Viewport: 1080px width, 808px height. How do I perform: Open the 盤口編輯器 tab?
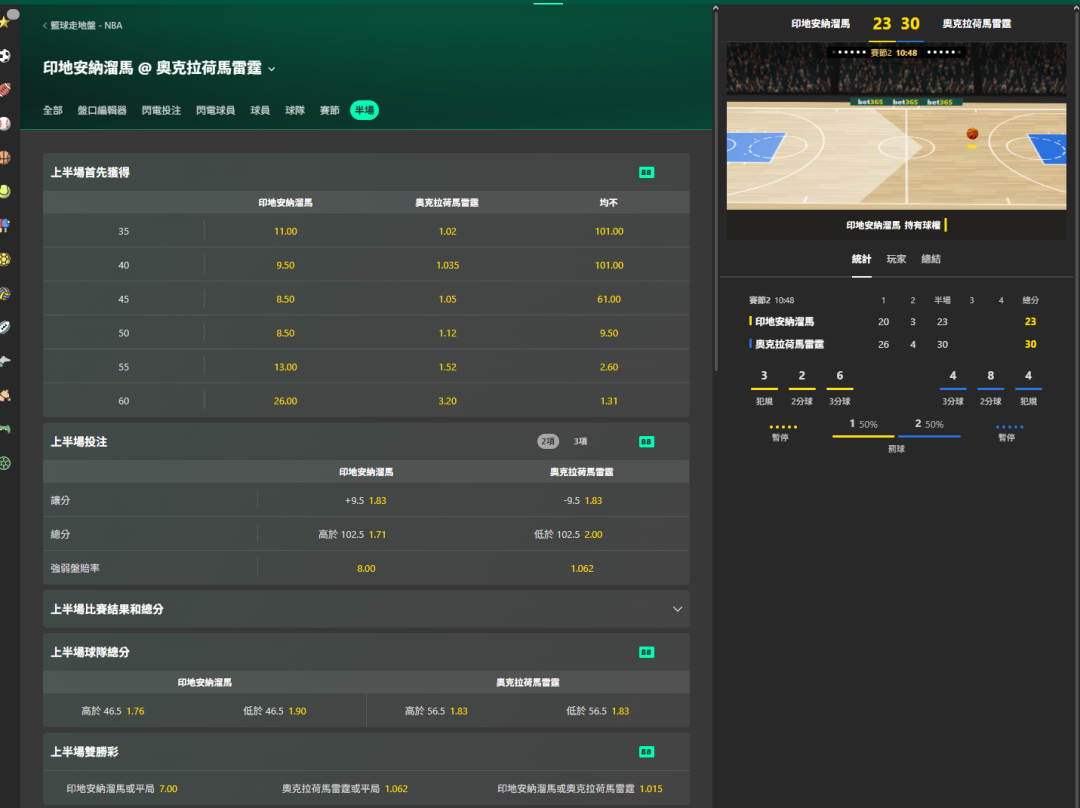click(x=102, y=110)
